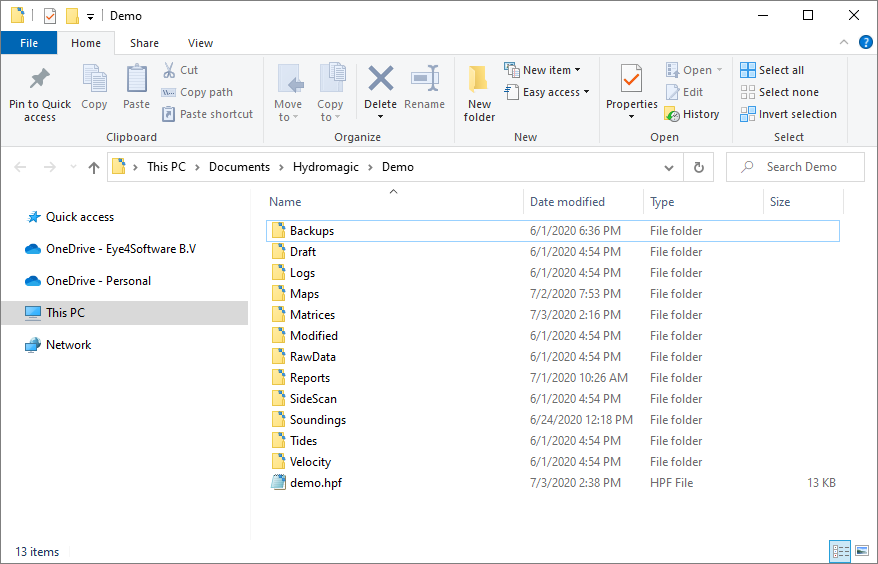Screen dimensions: 878x564
Task: Click the History icon in Open group
Action: click(672, 114)
